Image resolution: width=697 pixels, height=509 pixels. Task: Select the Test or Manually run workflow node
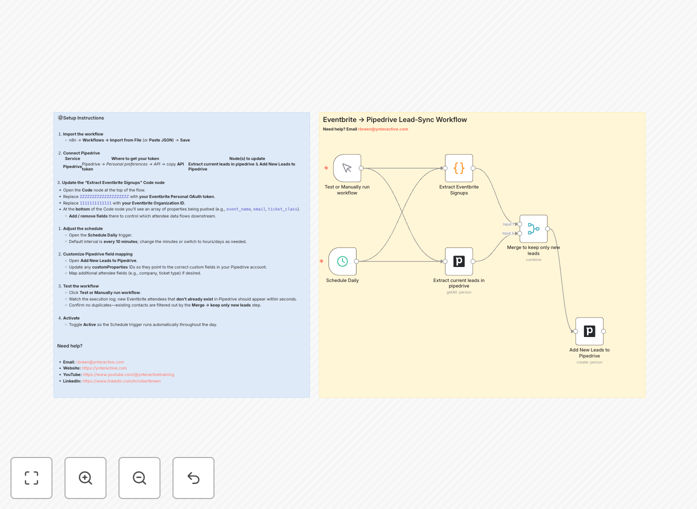point(347,168)
